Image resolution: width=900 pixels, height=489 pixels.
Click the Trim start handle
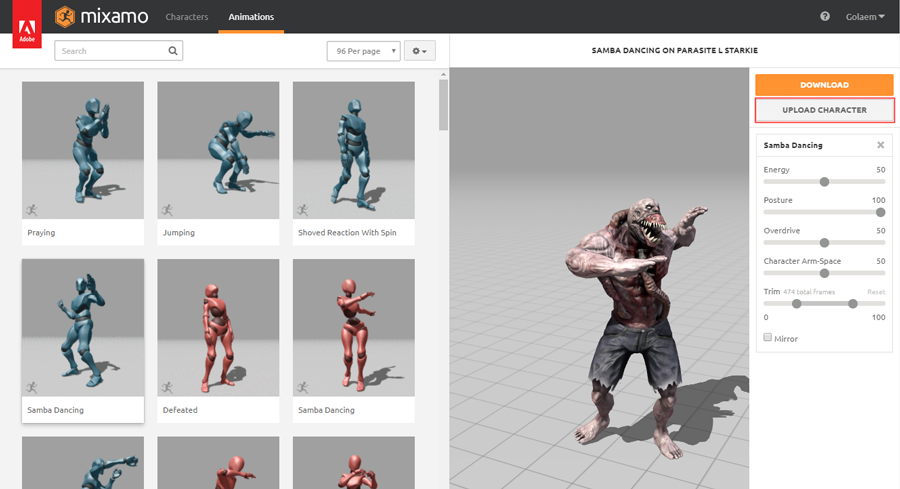tap(797, 304)
